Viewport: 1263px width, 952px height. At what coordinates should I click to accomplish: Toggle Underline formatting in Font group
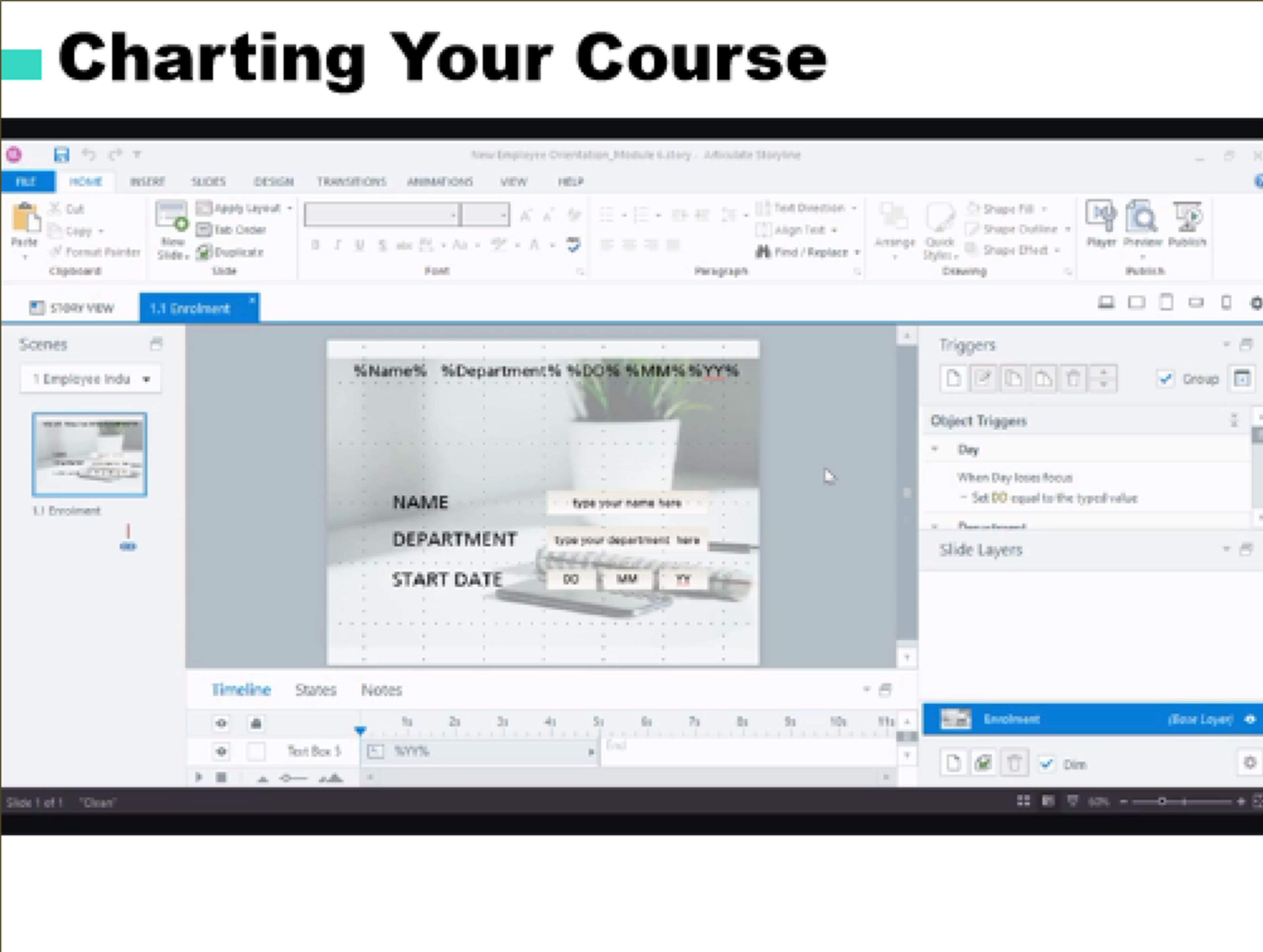[x=360, y=245]
